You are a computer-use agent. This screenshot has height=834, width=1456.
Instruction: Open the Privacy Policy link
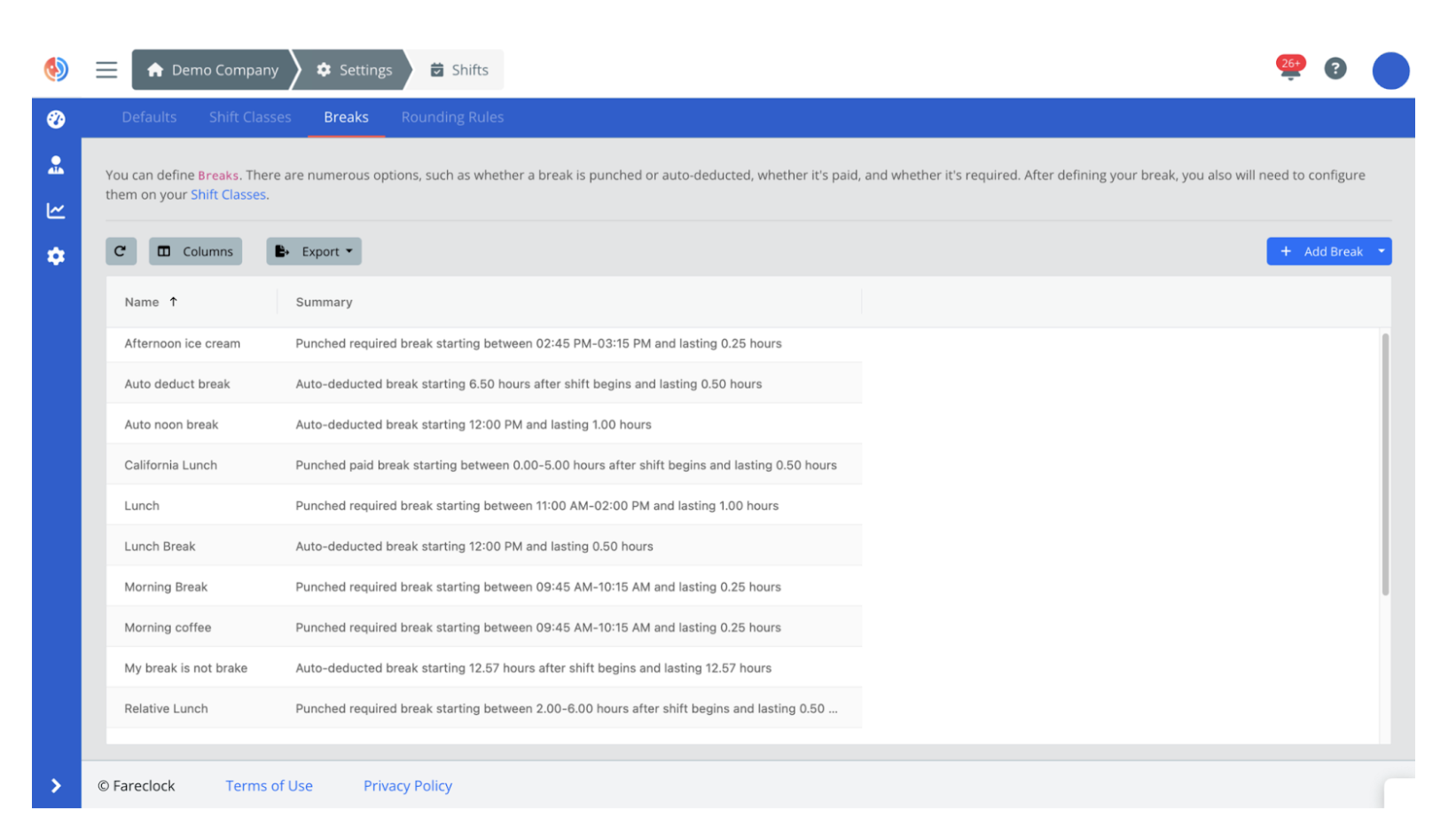(408, 786)
